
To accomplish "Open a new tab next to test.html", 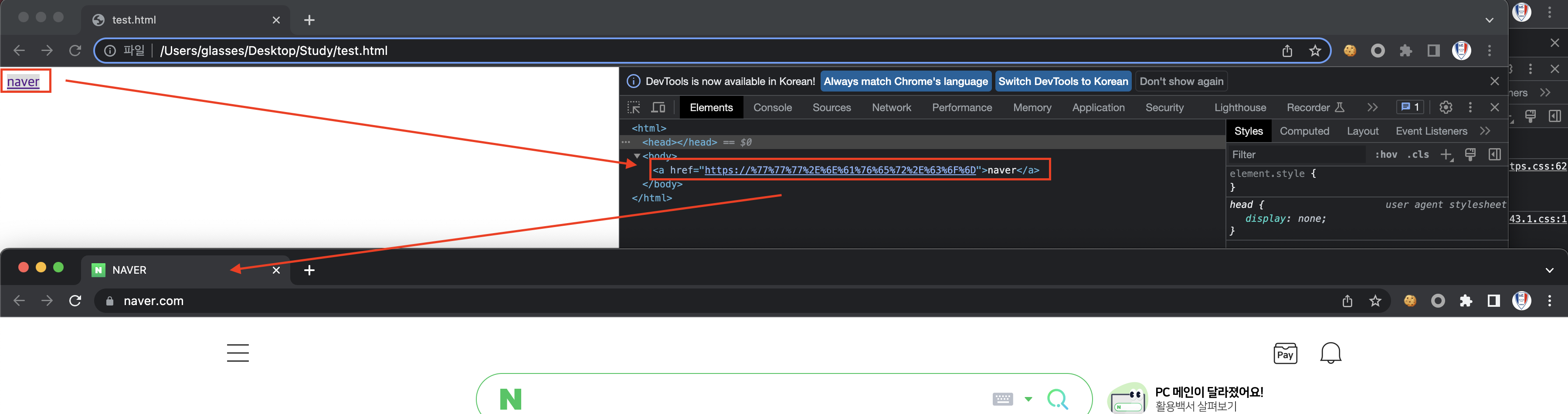I will coord(309,20).
